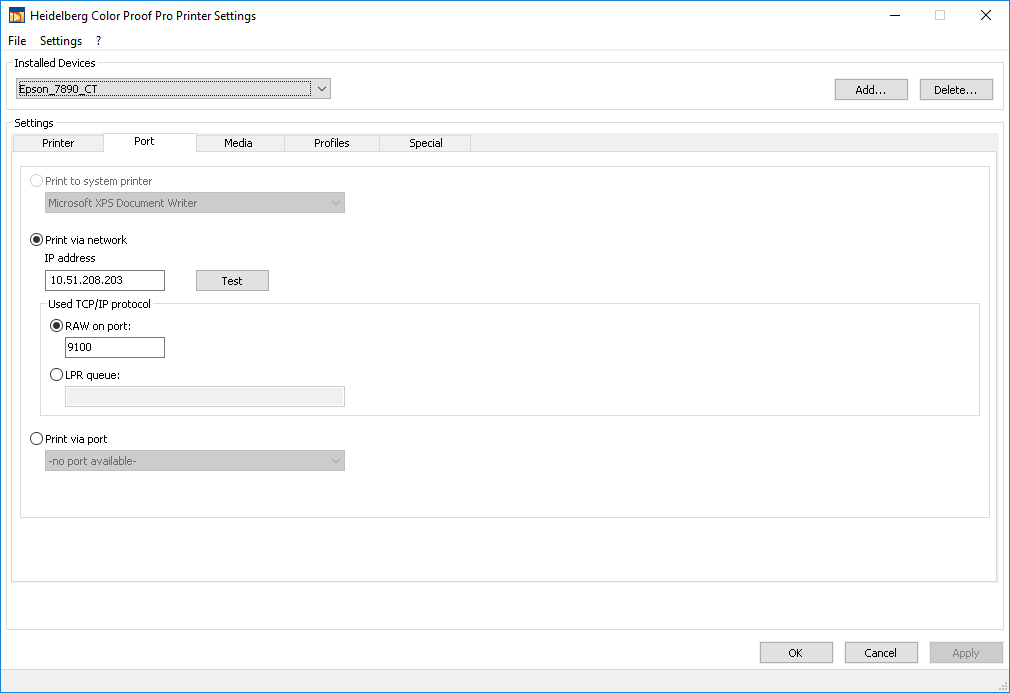1010x693 pixels.
Task: Open the Special tab
Action: (426, 143)
